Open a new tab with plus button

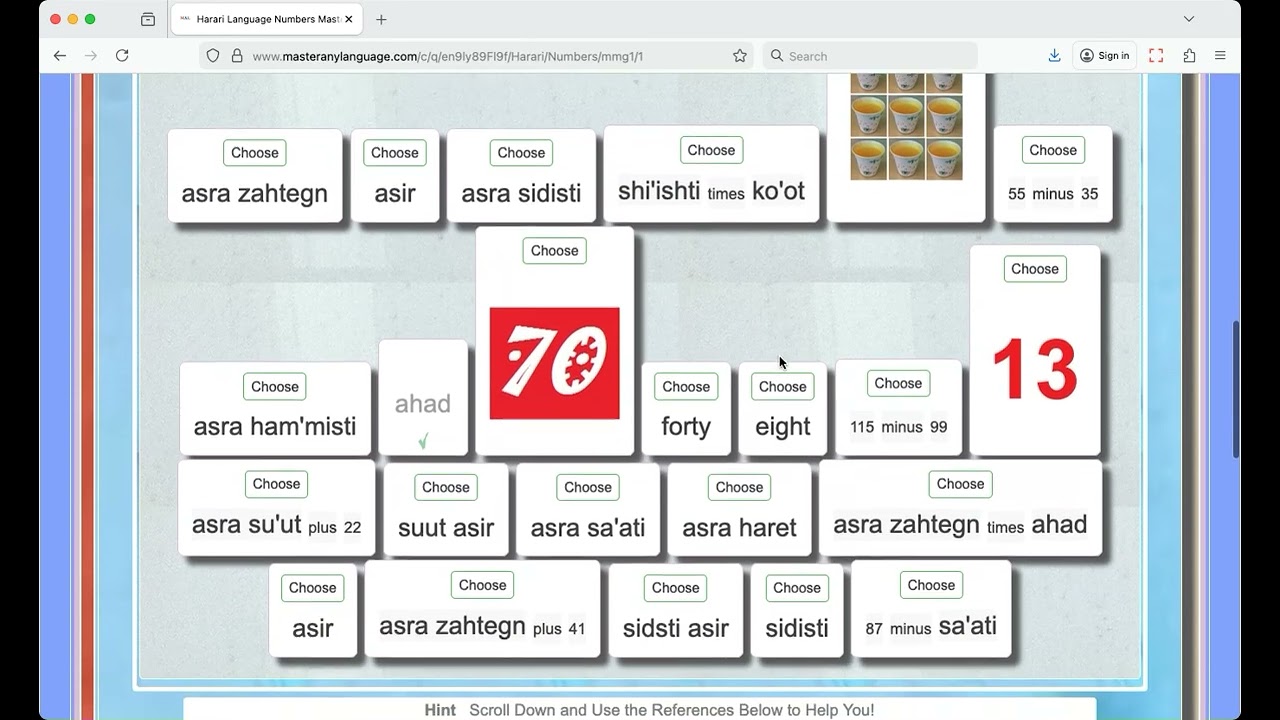381,19
